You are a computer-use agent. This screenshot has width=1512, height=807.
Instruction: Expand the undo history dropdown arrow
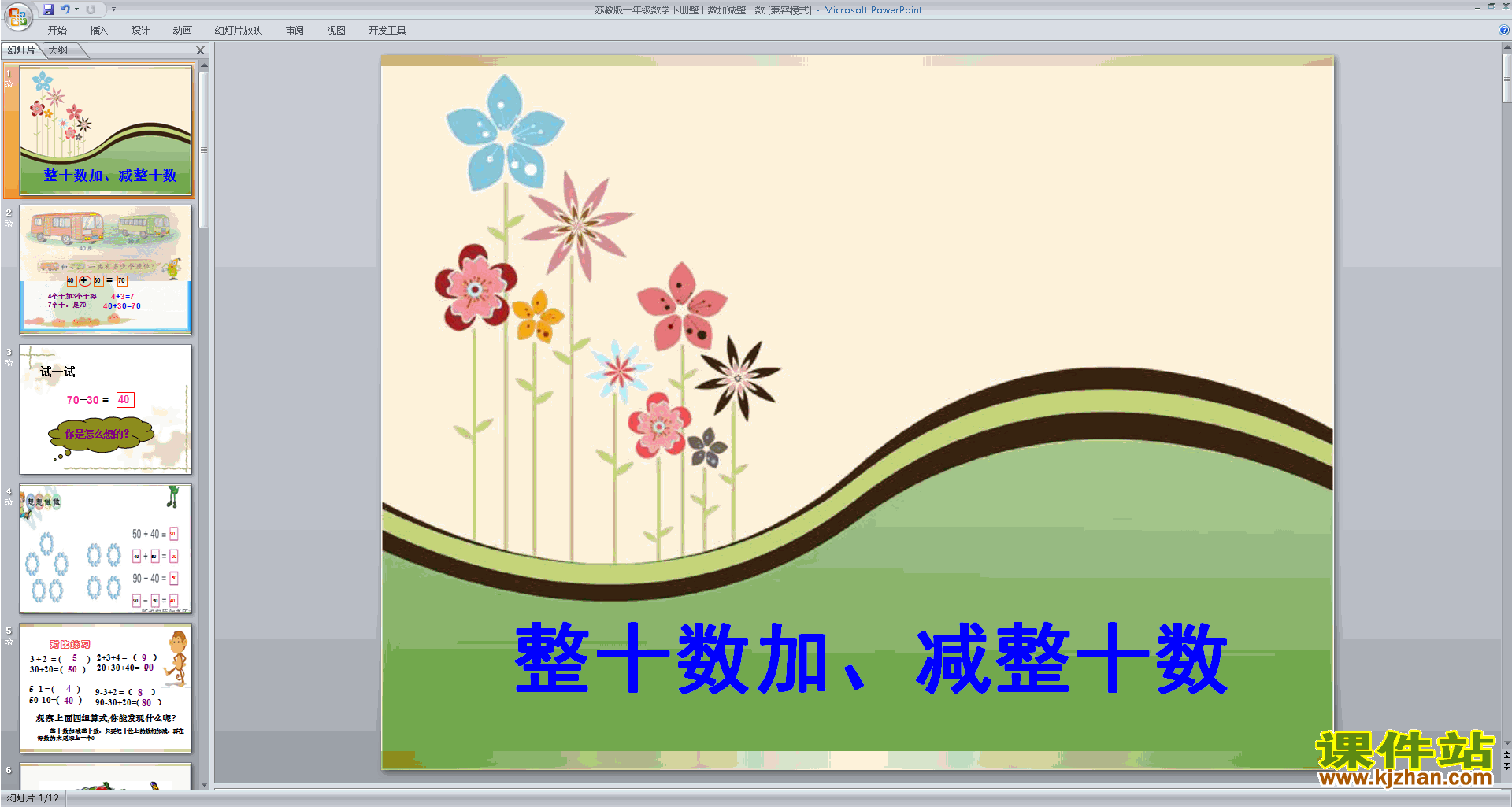(x=76, y=9)
